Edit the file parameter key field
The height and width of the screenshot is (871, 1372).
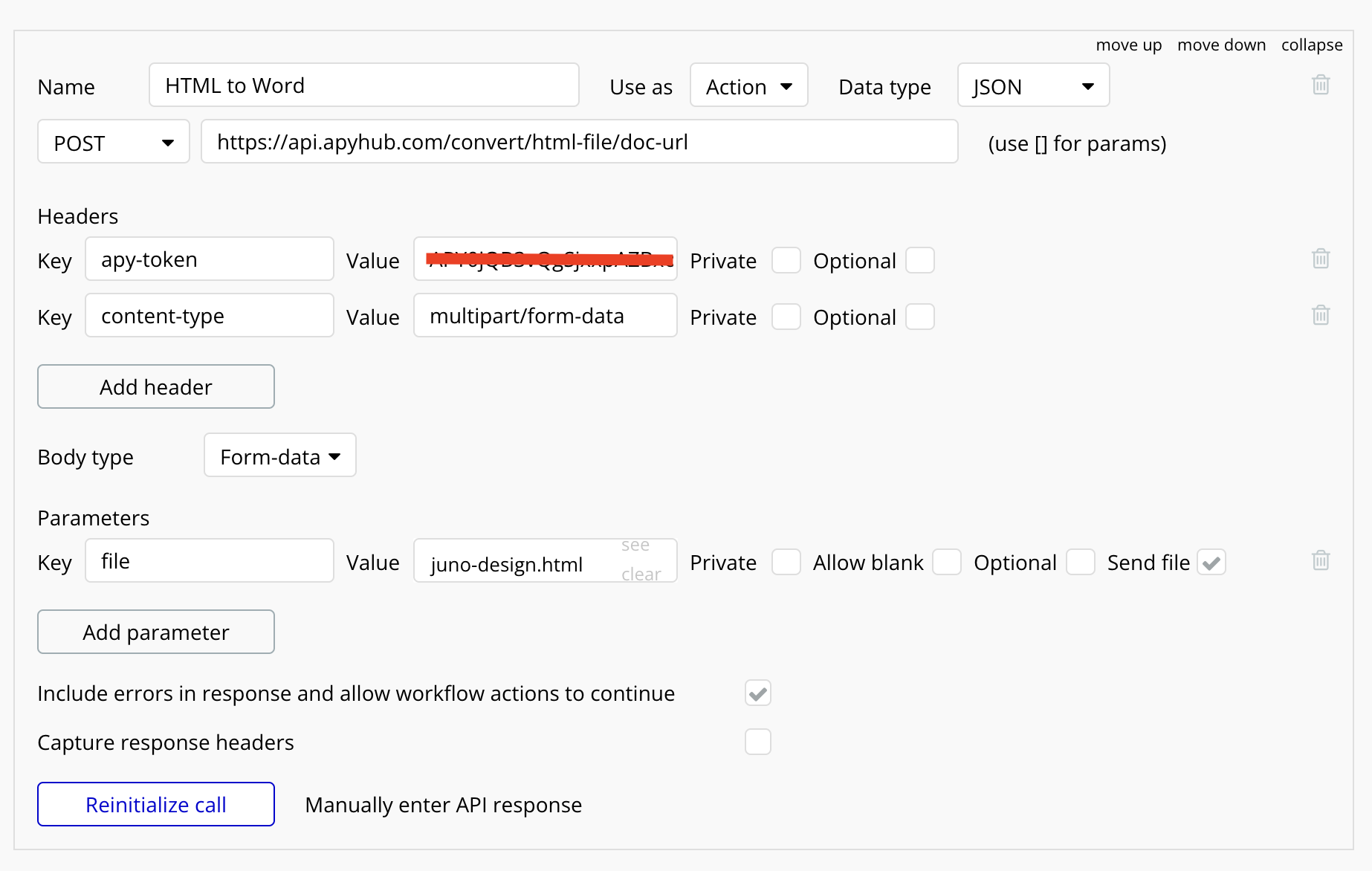(210, 560)
